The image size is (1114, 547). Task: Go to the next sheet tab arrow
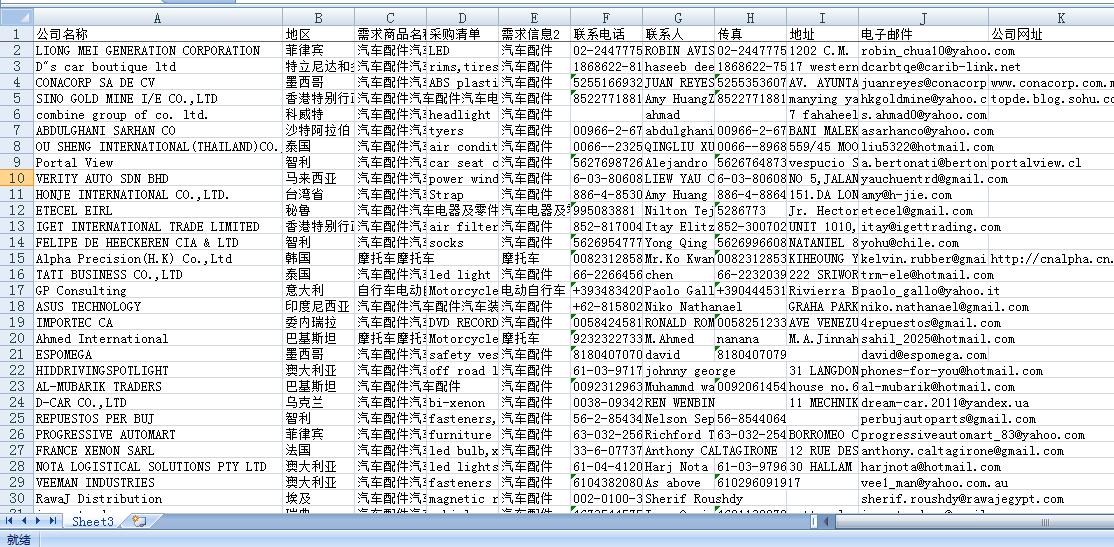38,521
